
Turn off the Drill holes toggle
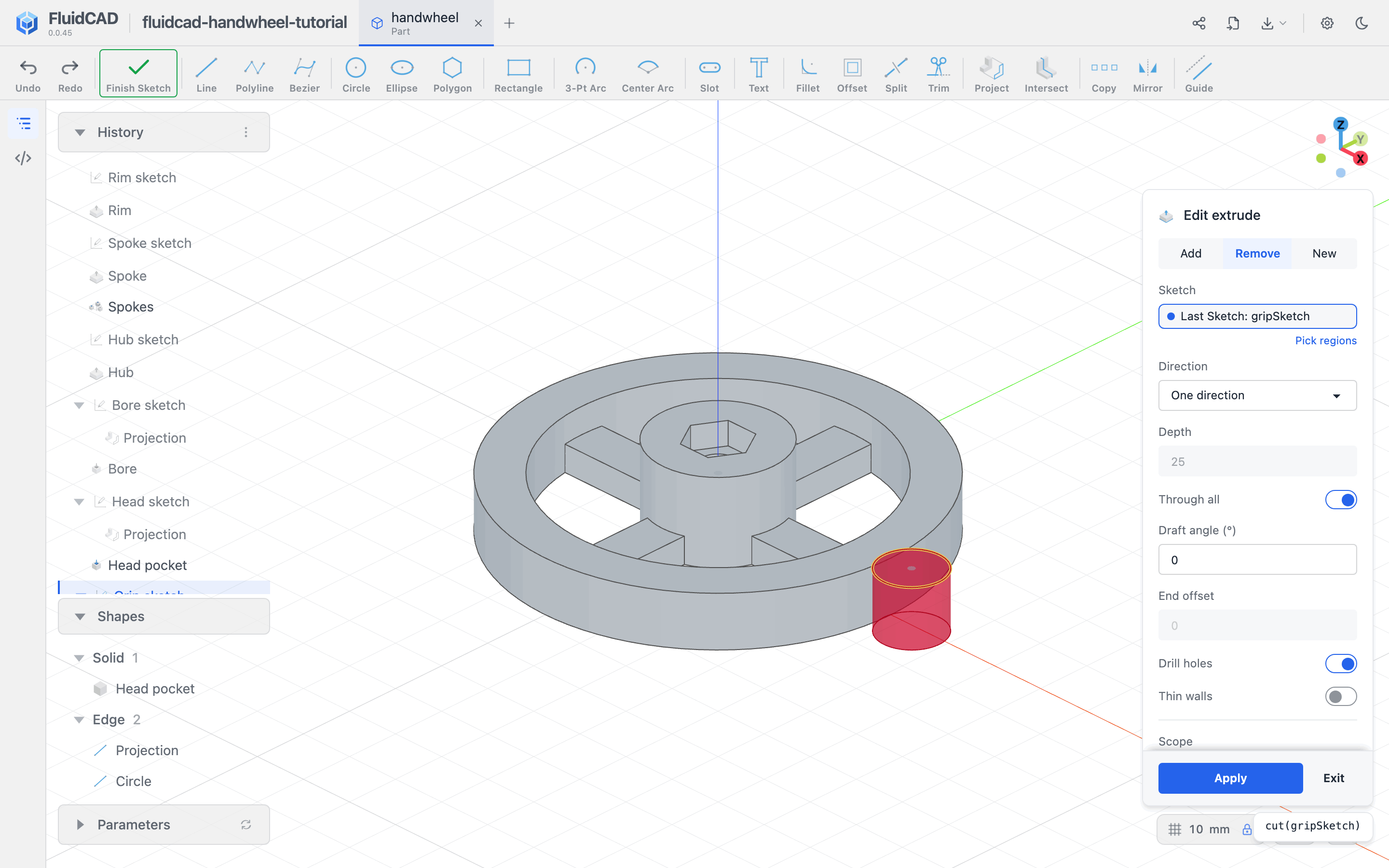pyautogui.click(x=1341, y=664)
